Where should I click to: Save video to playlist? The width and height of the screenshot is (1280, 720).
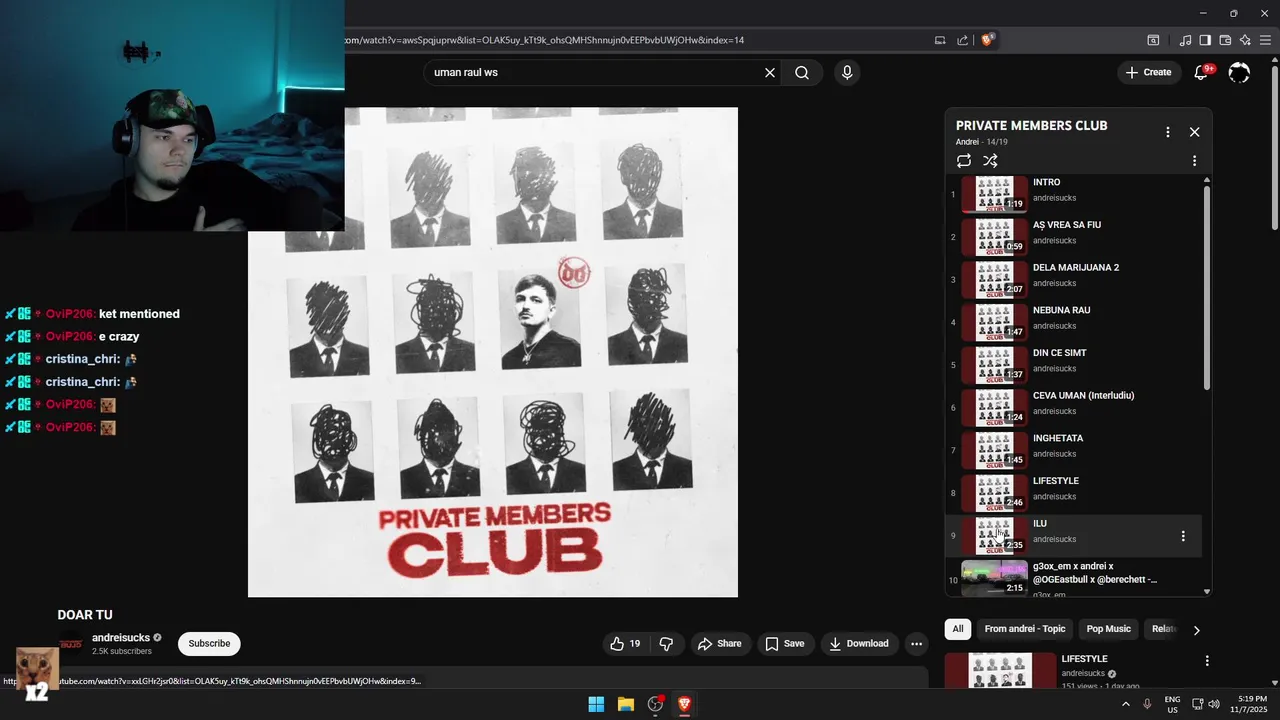(x=784, y=644)
